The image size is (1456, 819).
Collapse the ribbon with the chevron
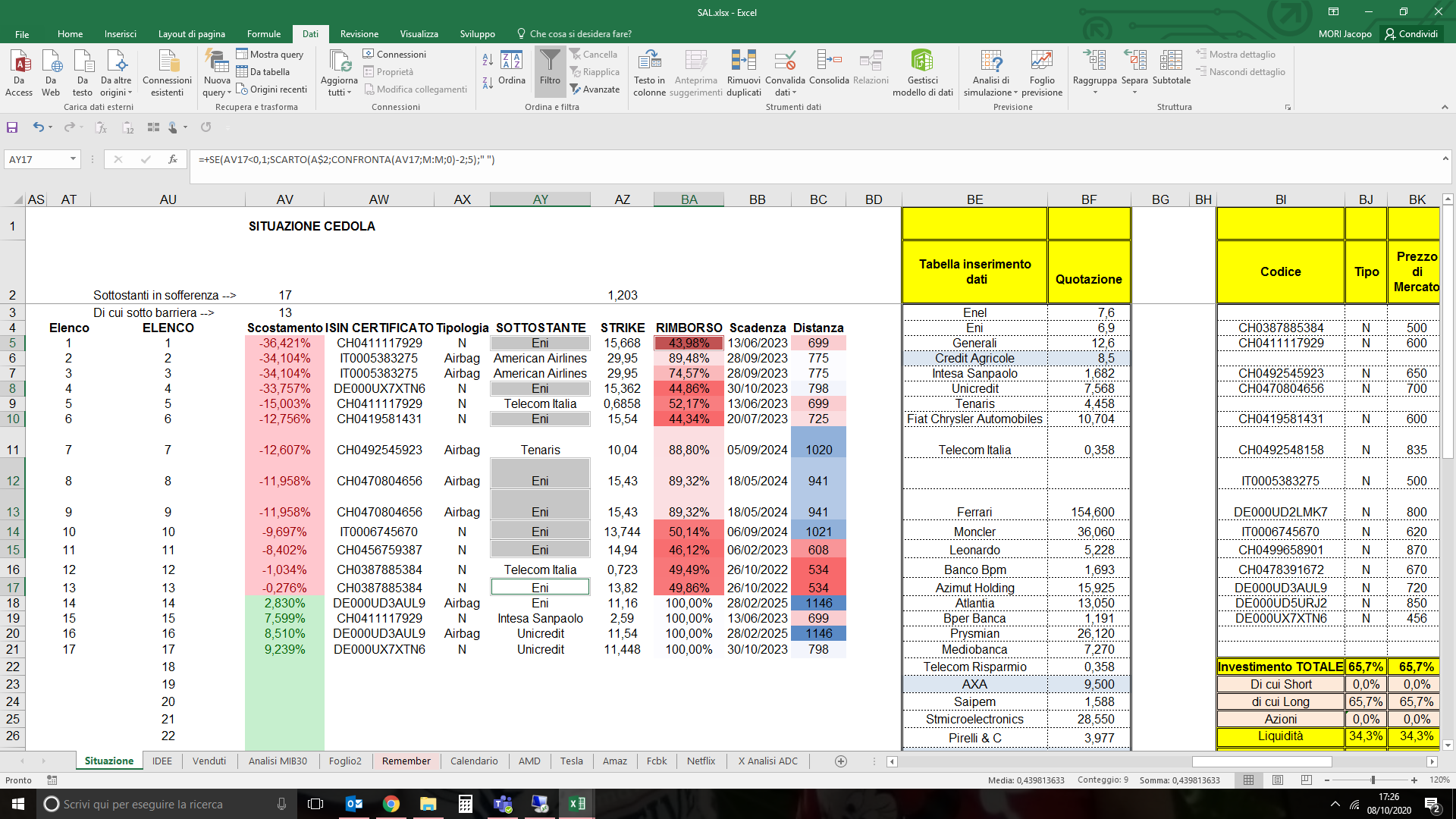1445,107
